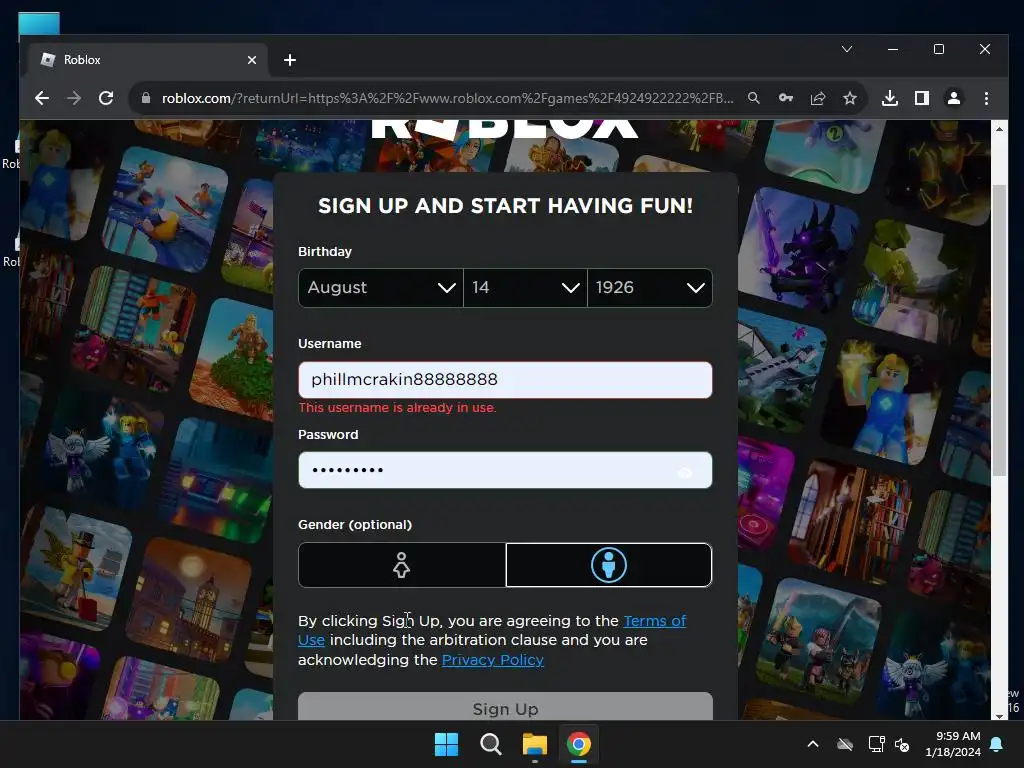This screenshot has width=1024, height=768.
Task: Toggle password visibility eye icon
Action: coord(684,472)
